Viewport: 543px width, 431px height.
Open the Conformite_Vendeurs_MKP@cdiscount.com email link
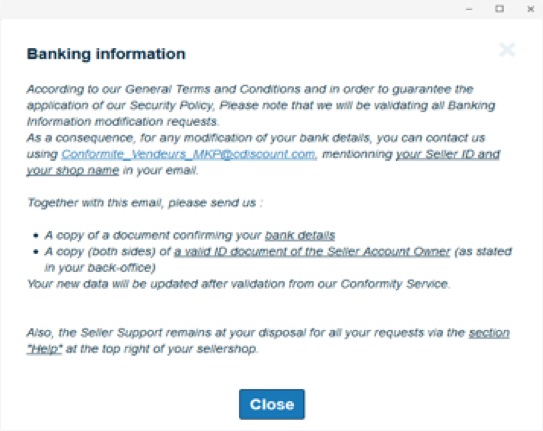[188, 154]
